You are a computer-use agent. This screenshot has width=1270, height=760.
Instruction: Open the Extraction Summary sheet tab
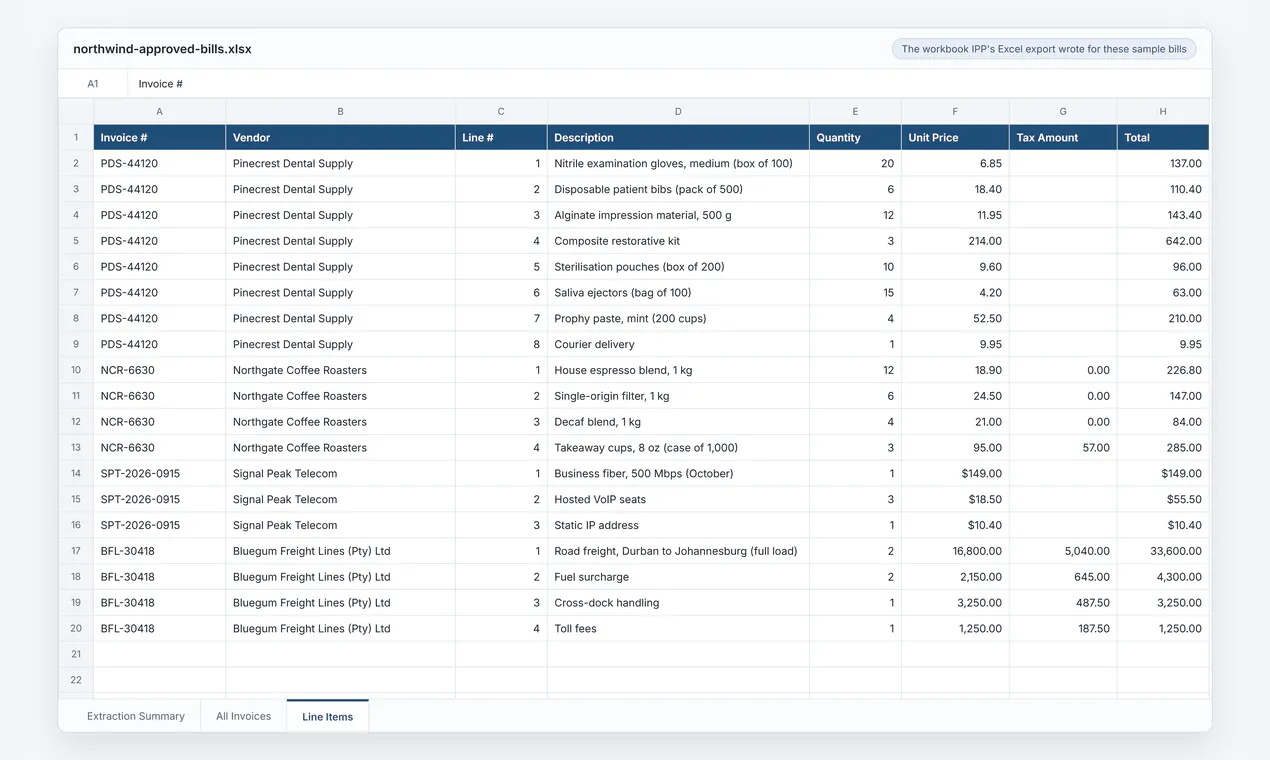pos(136,716)
